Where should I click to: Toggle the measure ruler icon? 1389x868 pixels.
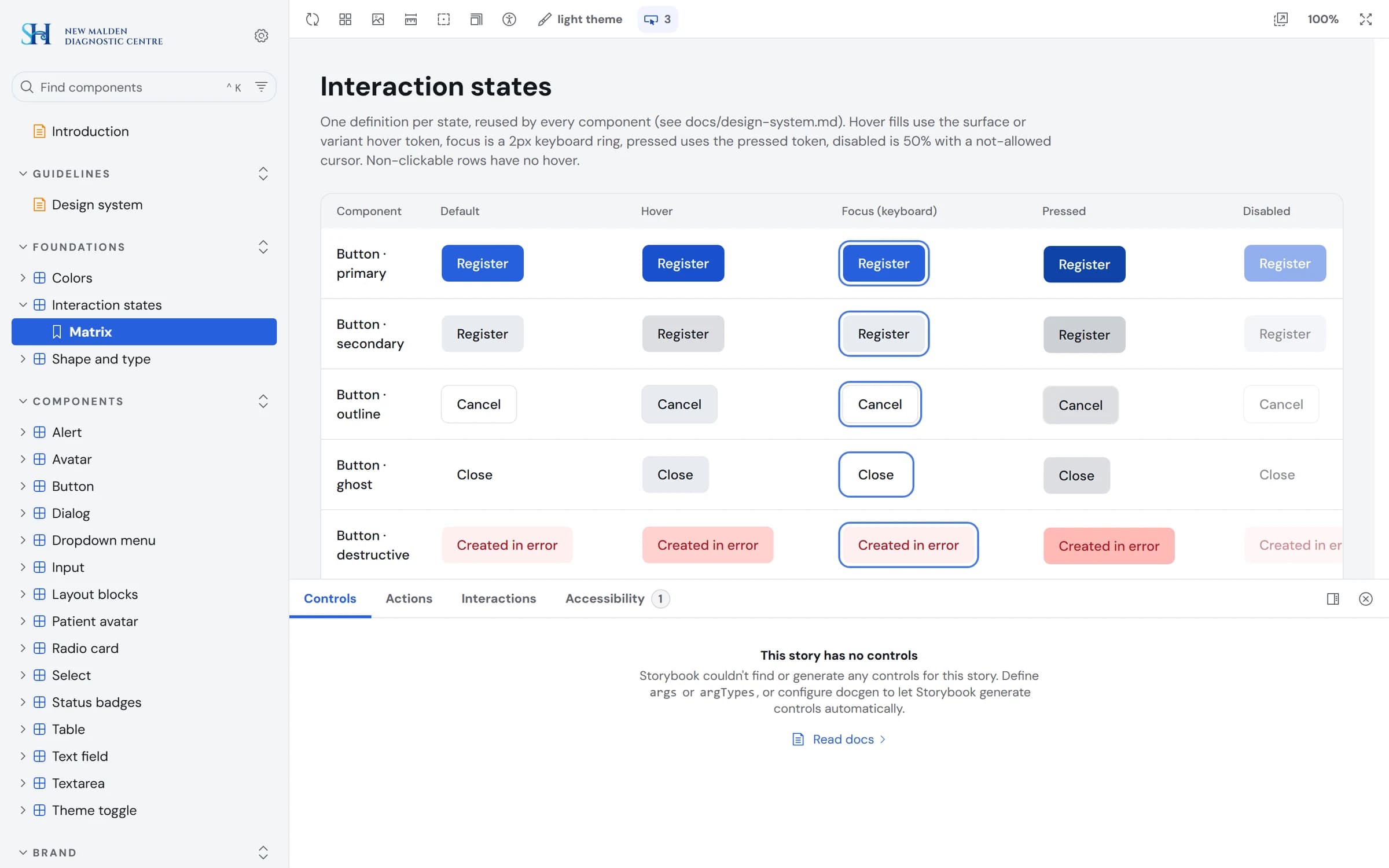click(x=411, y=19)
